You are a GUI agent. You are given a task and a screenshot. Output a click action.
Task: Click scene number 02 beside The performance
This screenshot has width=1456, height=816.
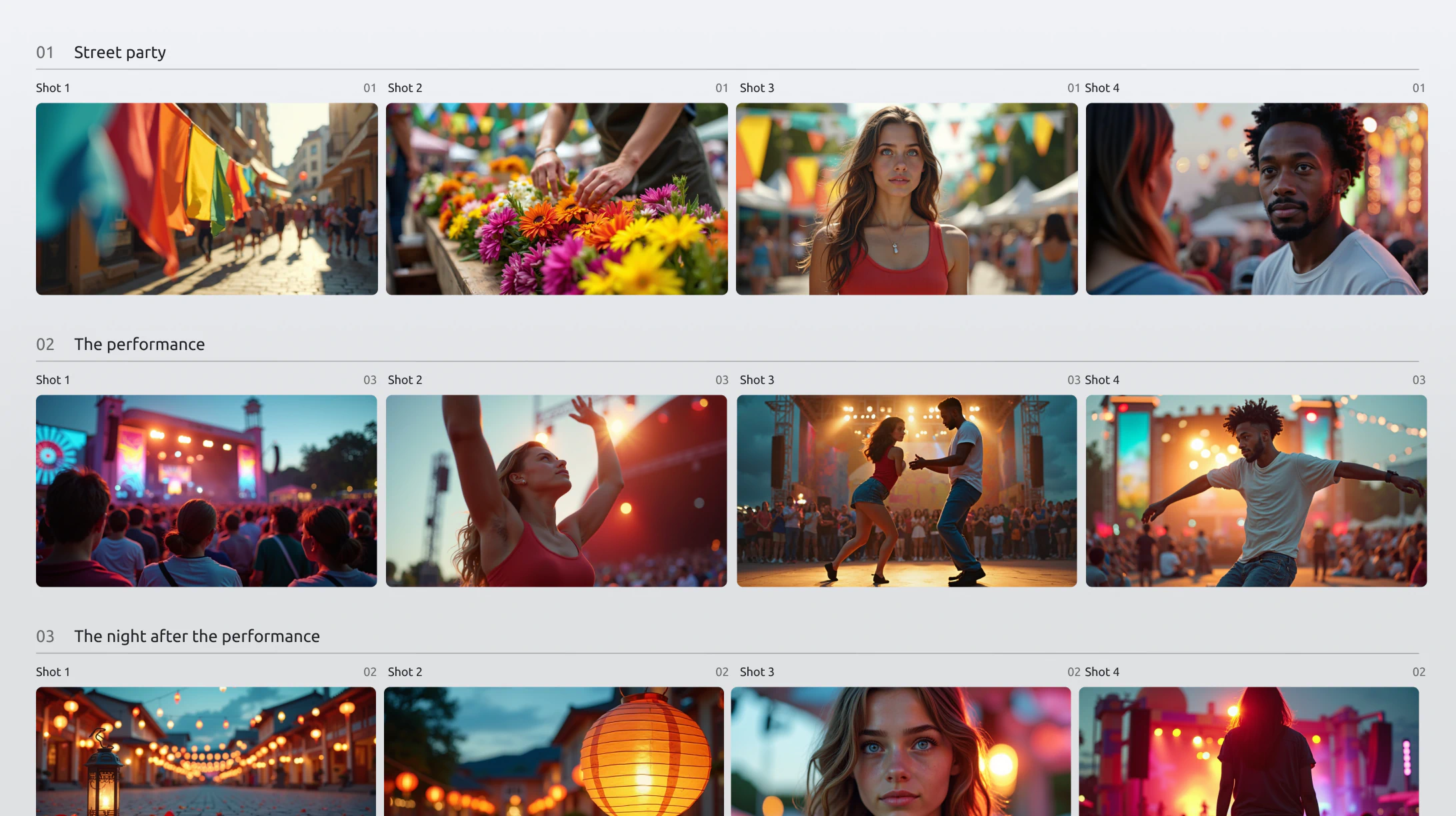45,344
